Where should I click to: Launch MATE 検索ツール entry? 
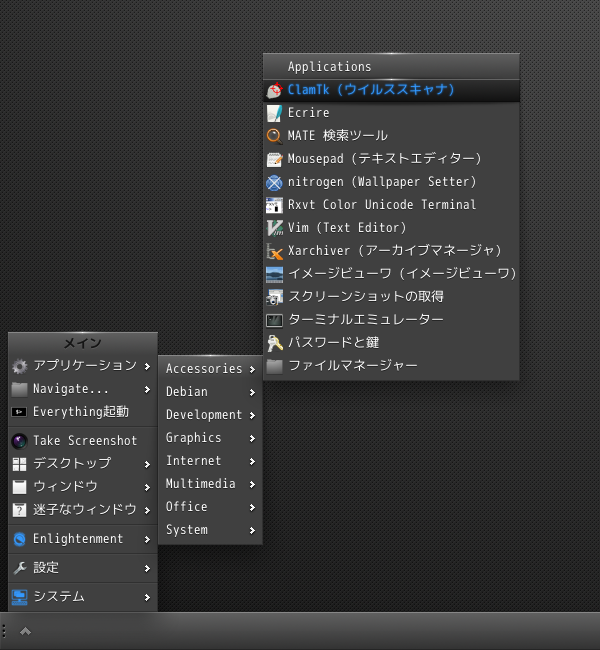(x=391, y=136)
